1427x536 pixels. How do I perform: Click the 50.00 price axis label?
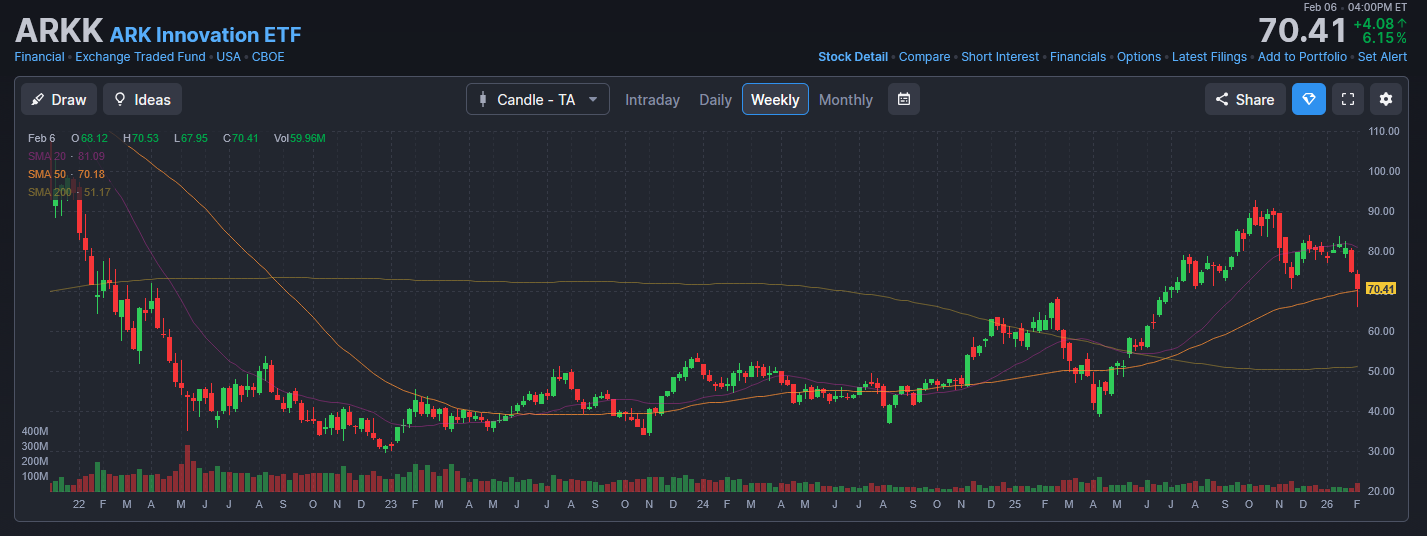1383,371
